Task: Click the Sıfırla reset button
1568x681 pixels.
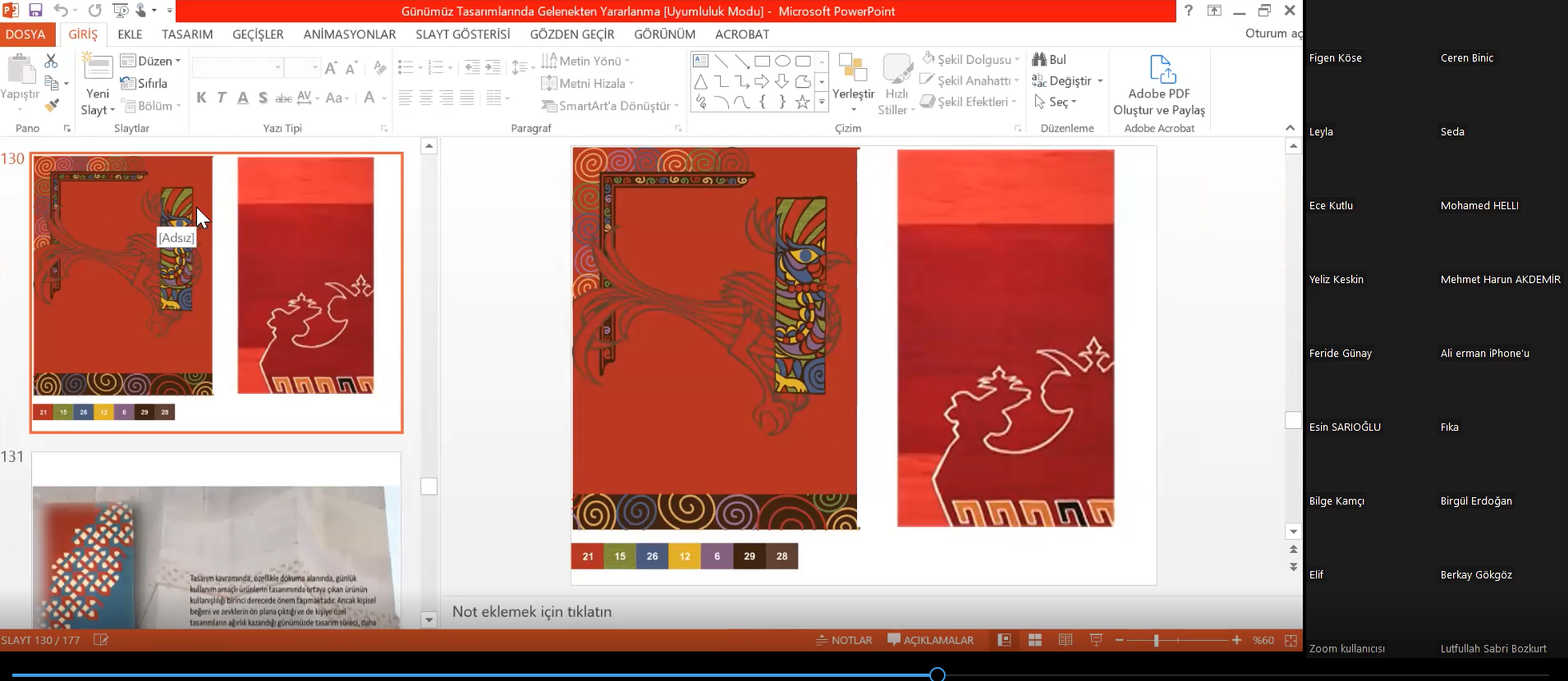Action: [x=144, y=83]
